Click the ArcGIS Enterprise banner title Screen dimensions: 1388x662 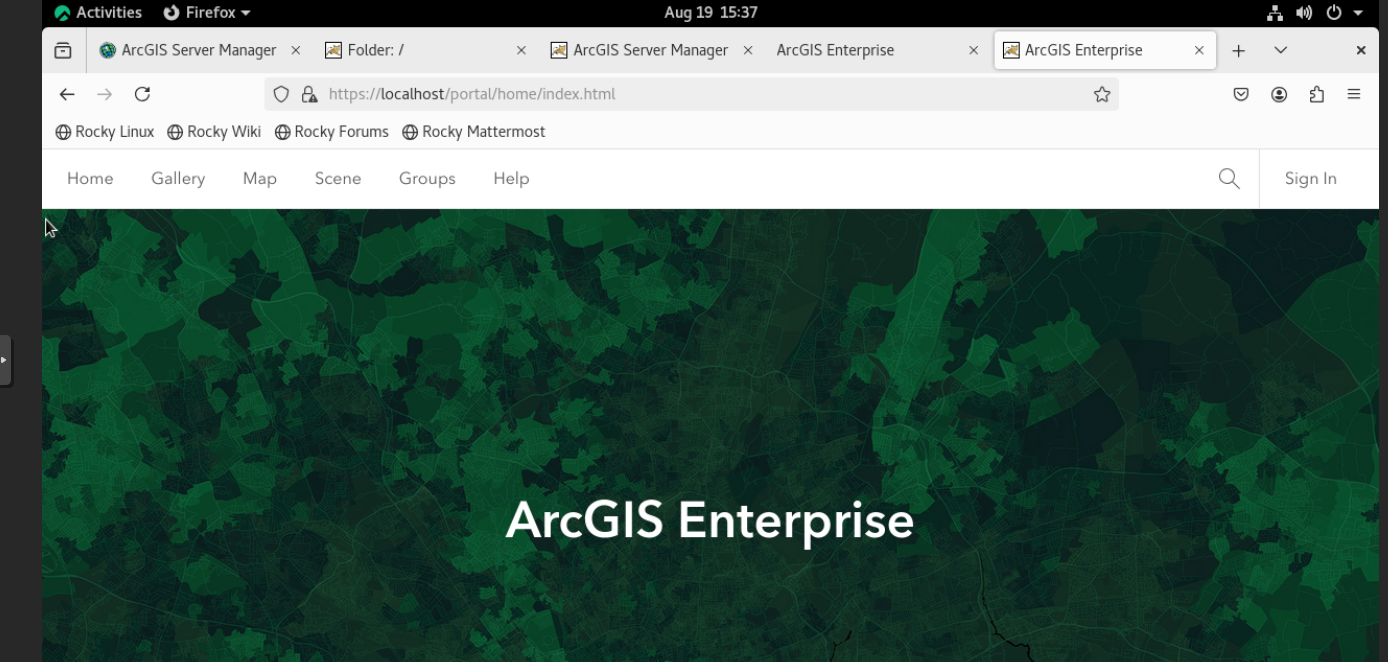point(710,521)
